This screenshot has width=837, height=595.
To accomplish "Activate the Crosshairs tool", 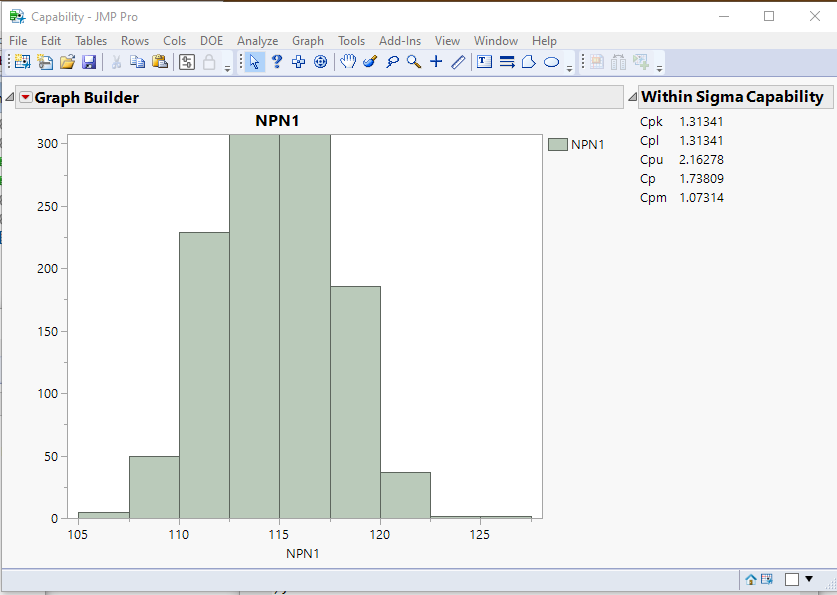I will click(x=435, y=62).
